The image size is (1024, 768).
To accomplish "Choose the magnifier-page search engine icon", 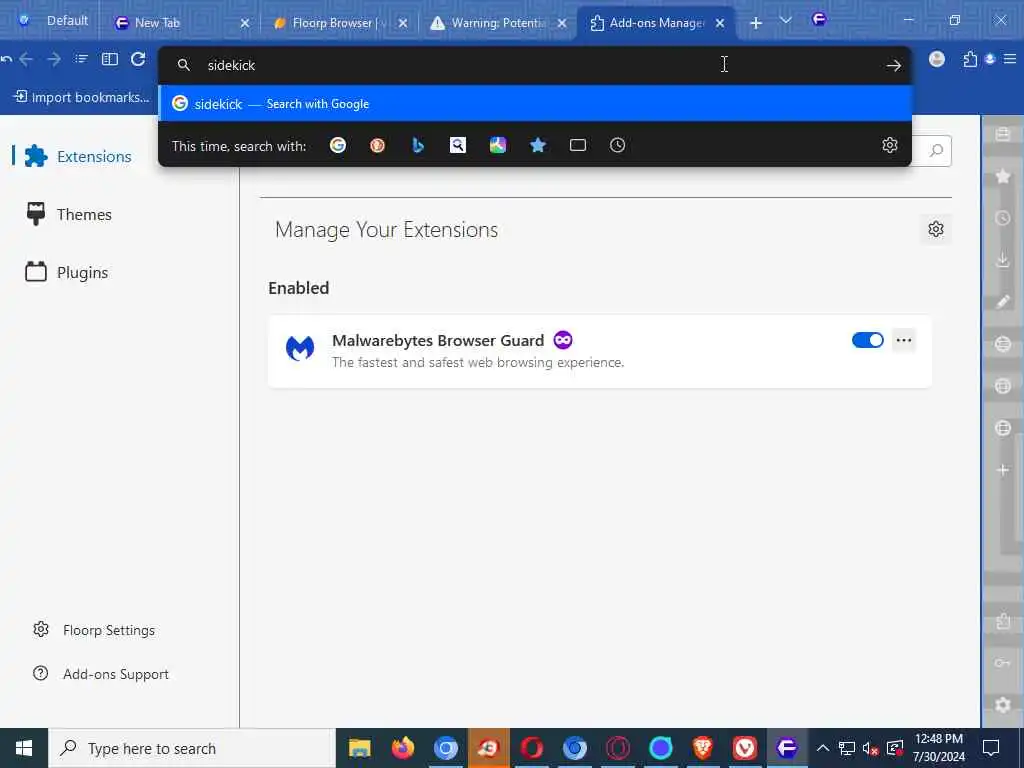I will coord(458,145).
